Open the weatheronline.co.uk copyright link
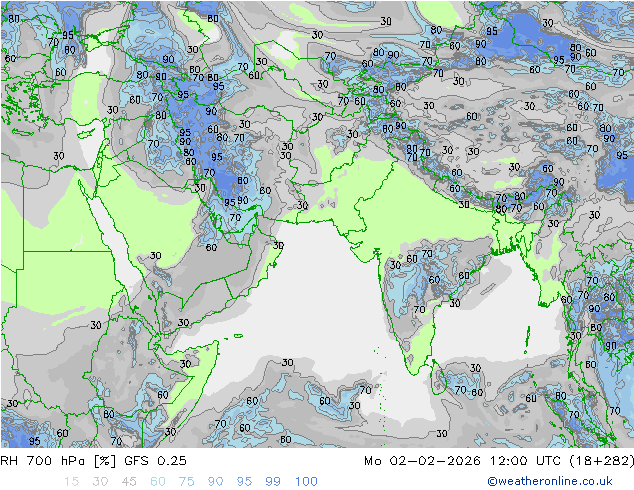The width and height of the screenshot is (634, 490). pos(550,481)
